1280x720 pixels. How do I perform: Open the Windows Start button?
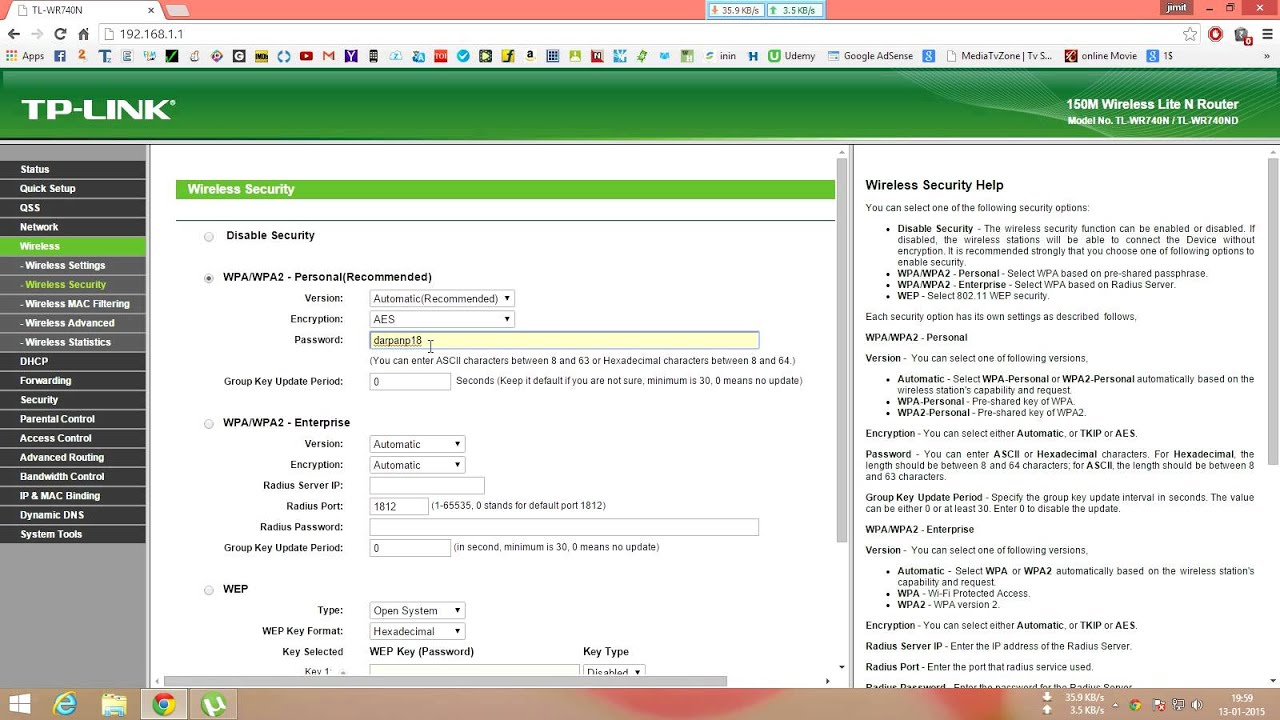[19, 704]
